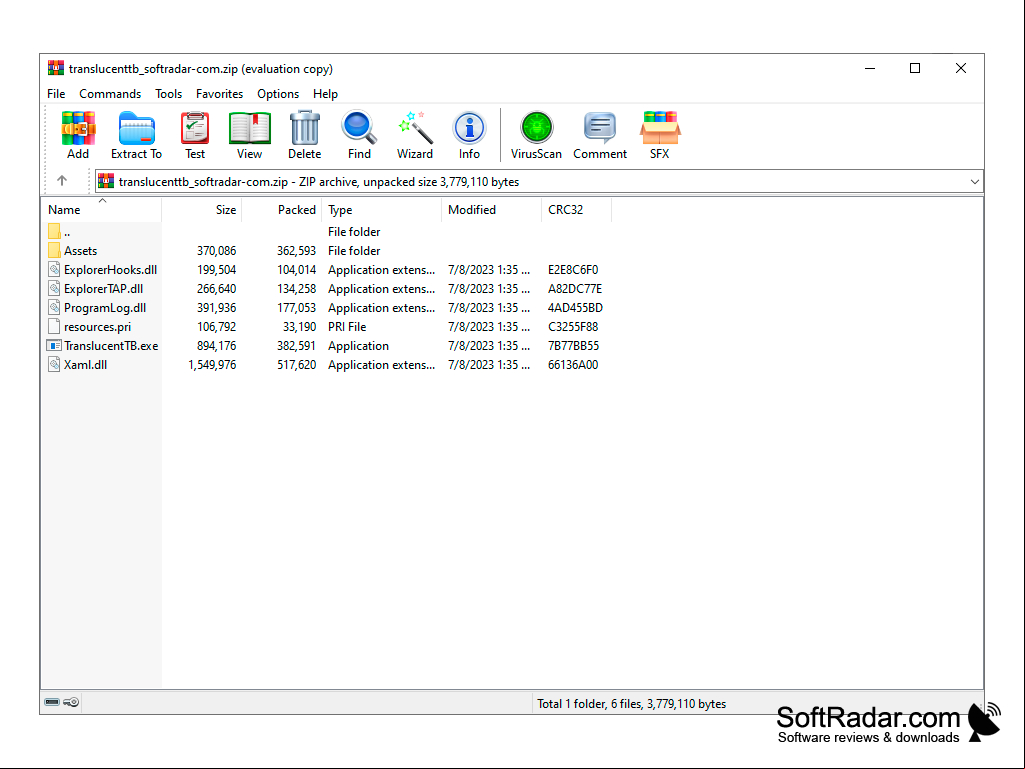Sort by CRC32 column header
This screenshot has width=1025, height=769.
(x=577, y=210)
